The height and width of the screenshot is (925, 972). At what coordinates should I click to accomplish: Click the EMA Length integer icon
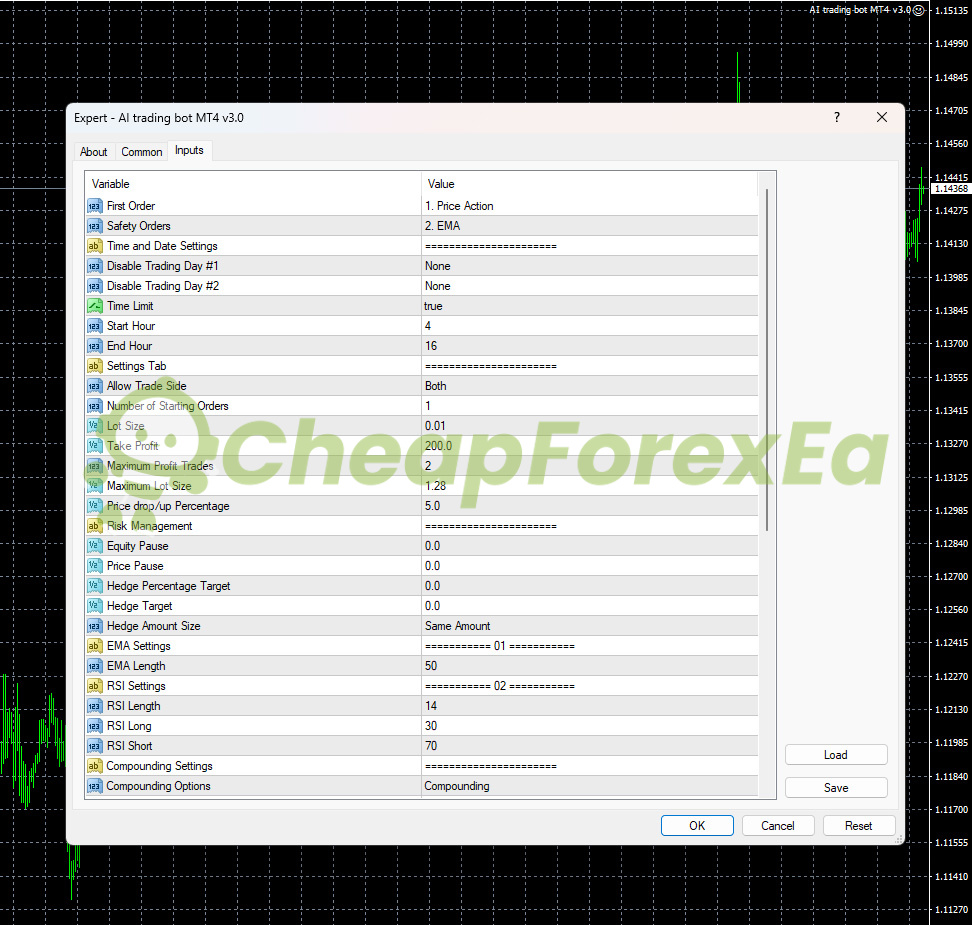click(x=94, y=666)
